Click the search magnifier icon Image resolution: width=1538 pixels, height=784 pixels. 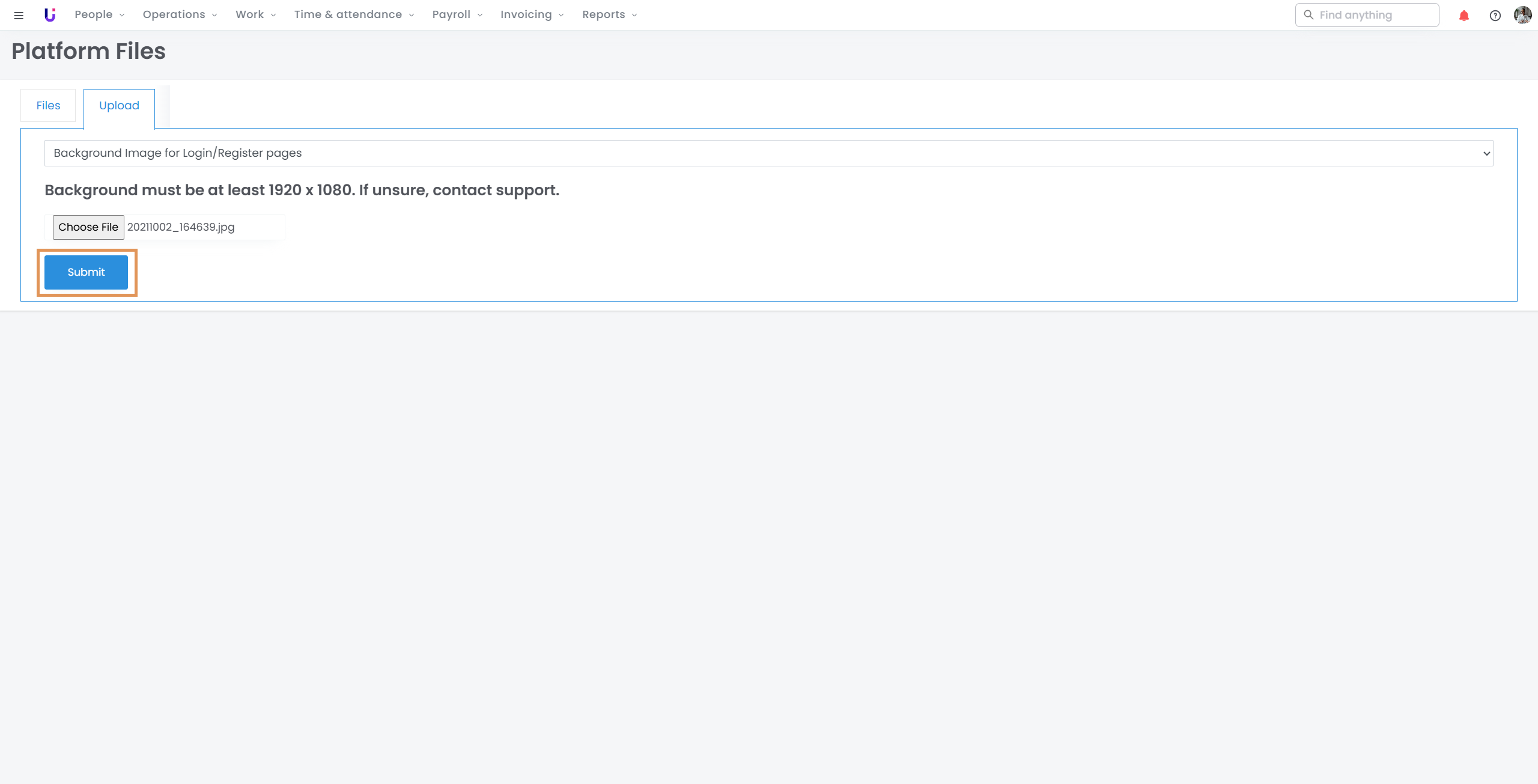(x=1309, y=15)
